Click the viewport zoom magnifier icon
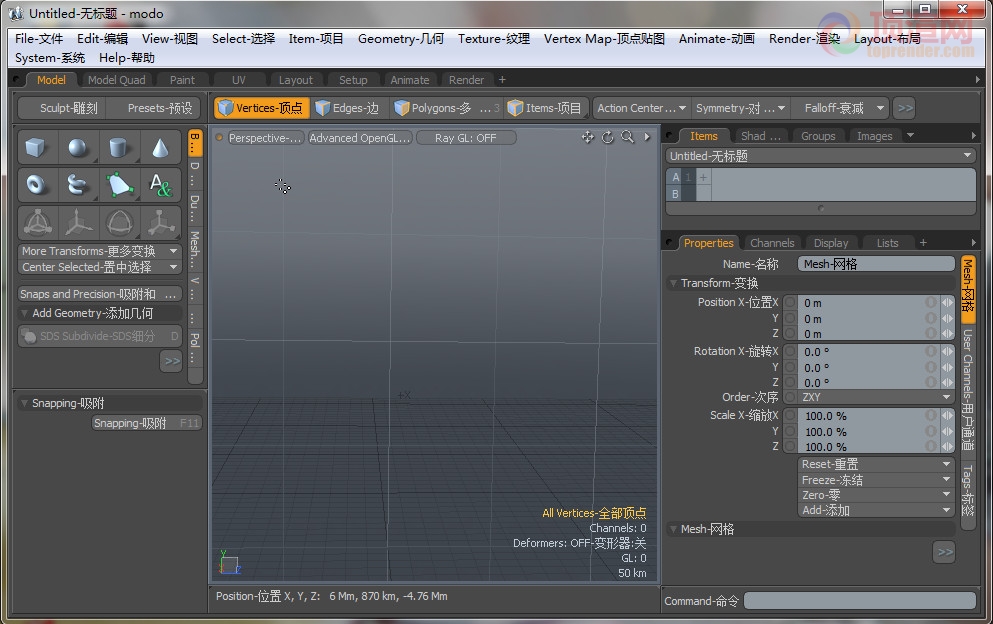The width and height of the screenshot is (993, 624). [x=627, y=137]
